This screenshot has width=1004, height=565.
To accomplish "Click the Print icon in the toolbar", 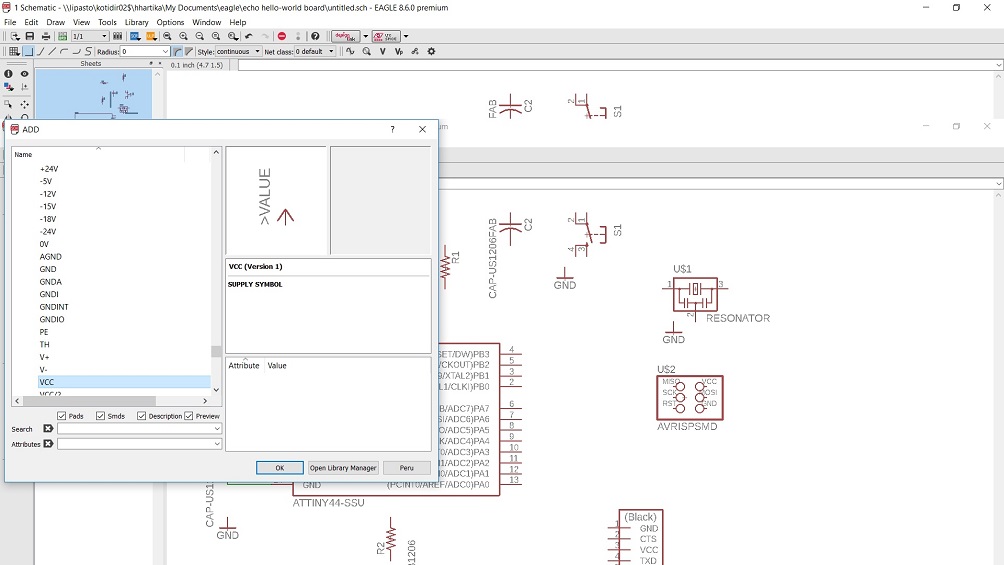I will pos(45,37).
